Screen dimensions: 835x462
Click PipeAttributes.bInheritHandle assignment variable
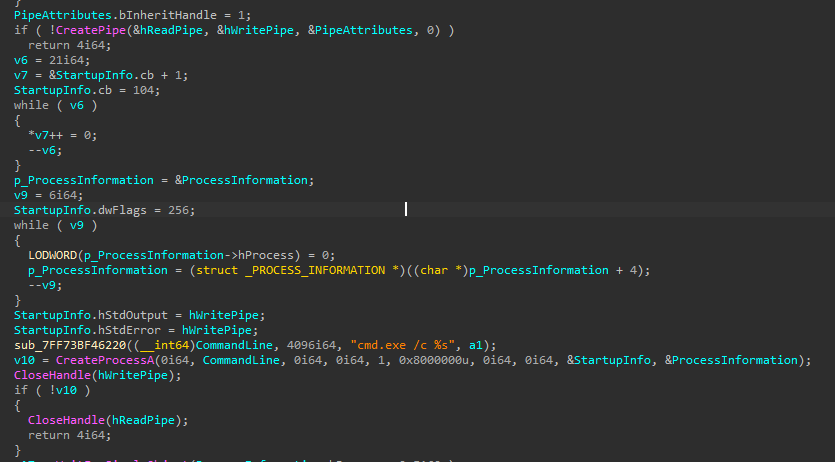(116, 15)
